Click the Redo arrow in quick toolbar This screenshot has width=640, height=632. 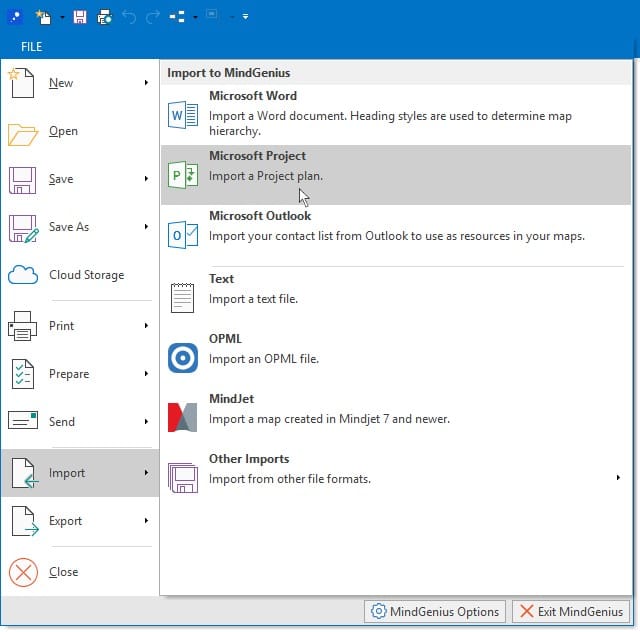pyautogui.click(x=153, y=17)
